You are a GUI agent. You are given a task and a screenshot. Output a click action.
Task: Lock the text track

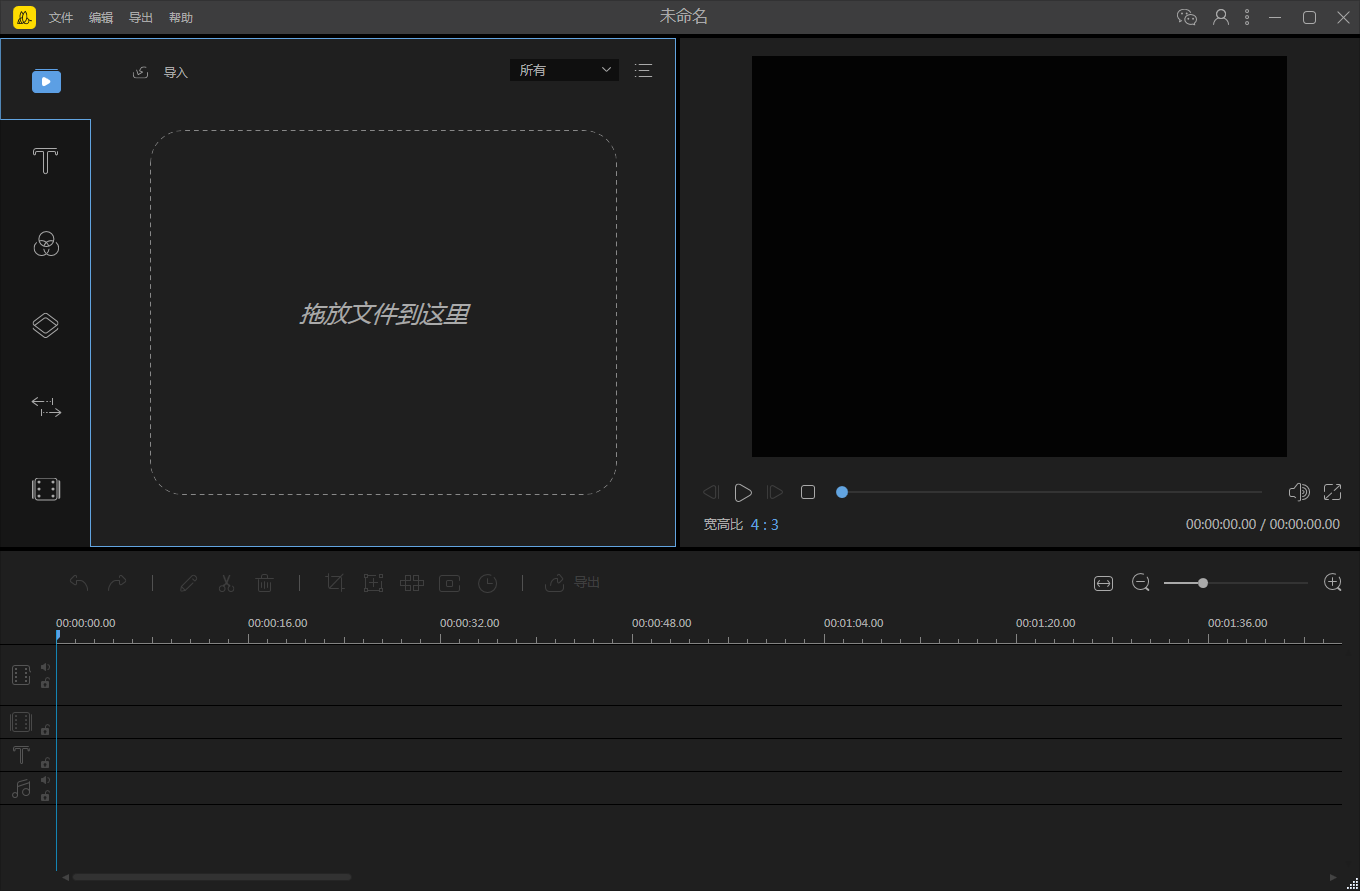pyautogui.click(x=45, y=763)
